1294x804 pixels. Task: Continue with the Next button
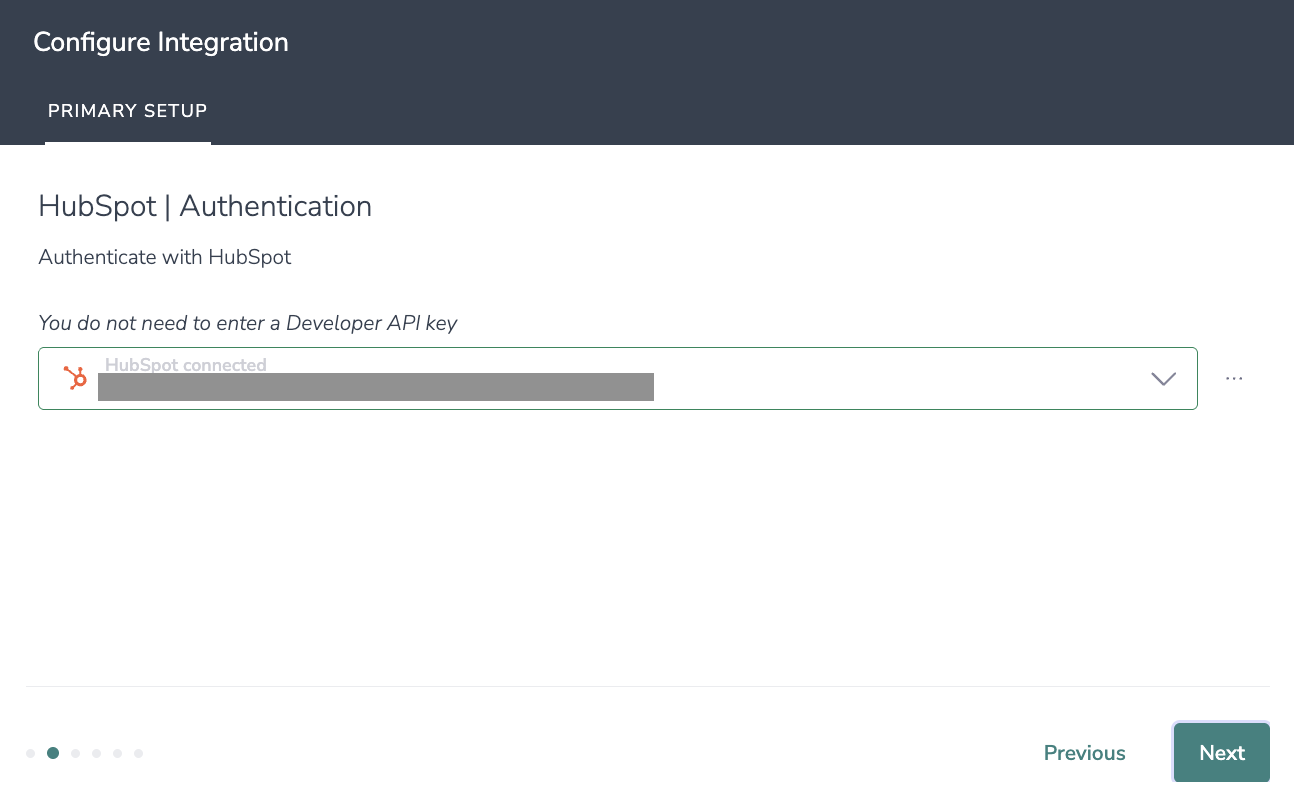click(x=1222, y=753)
